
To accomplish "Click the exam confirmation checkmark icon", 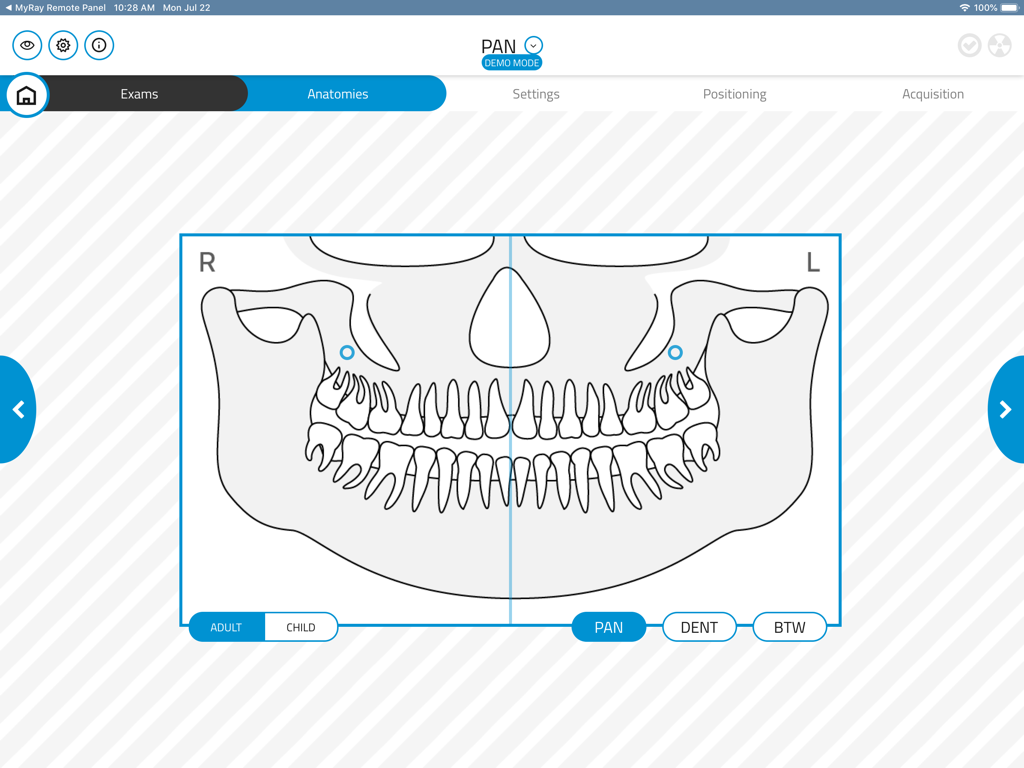I will (x=969, y=45).
